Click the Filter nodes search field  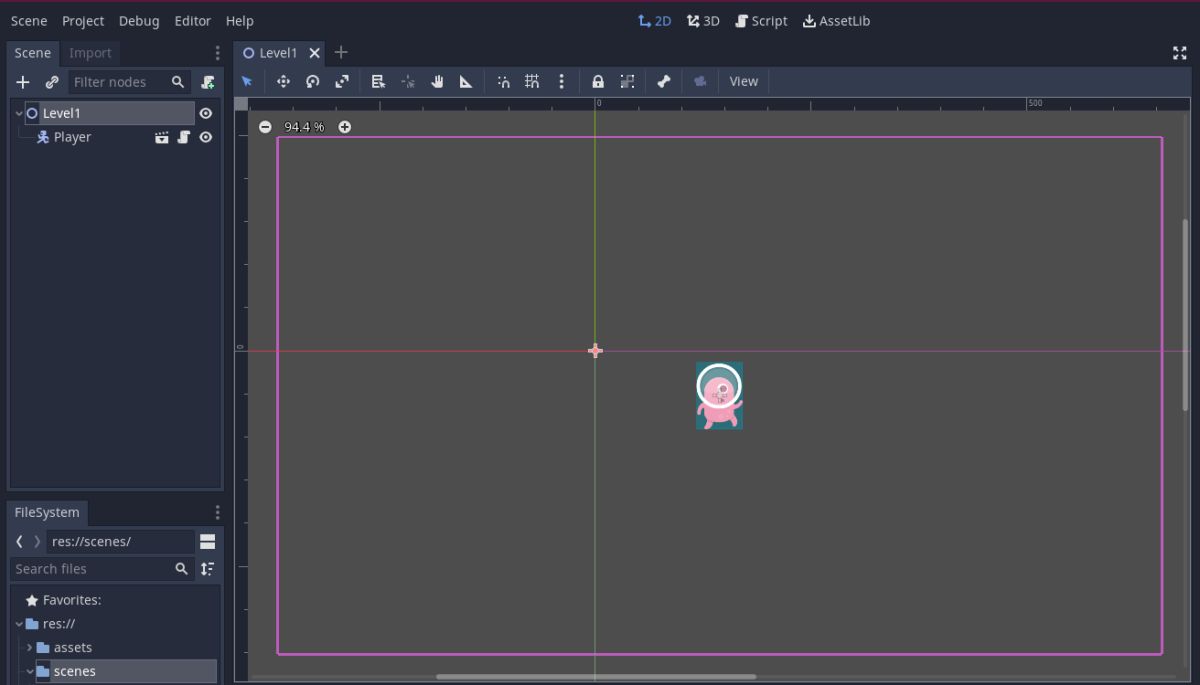pos(128,82)
